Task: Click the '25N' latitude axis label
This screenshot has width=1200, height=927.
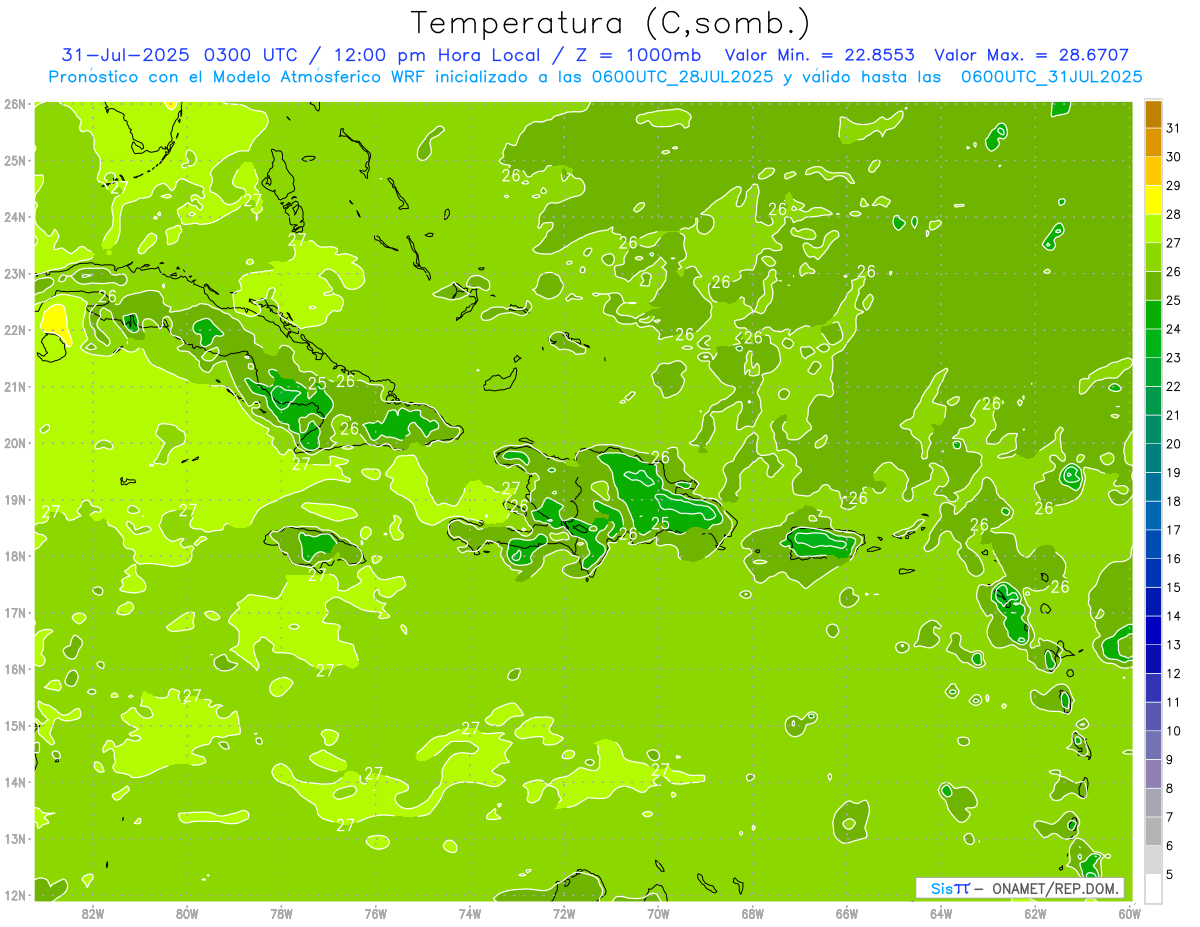Action: [14, 160]
